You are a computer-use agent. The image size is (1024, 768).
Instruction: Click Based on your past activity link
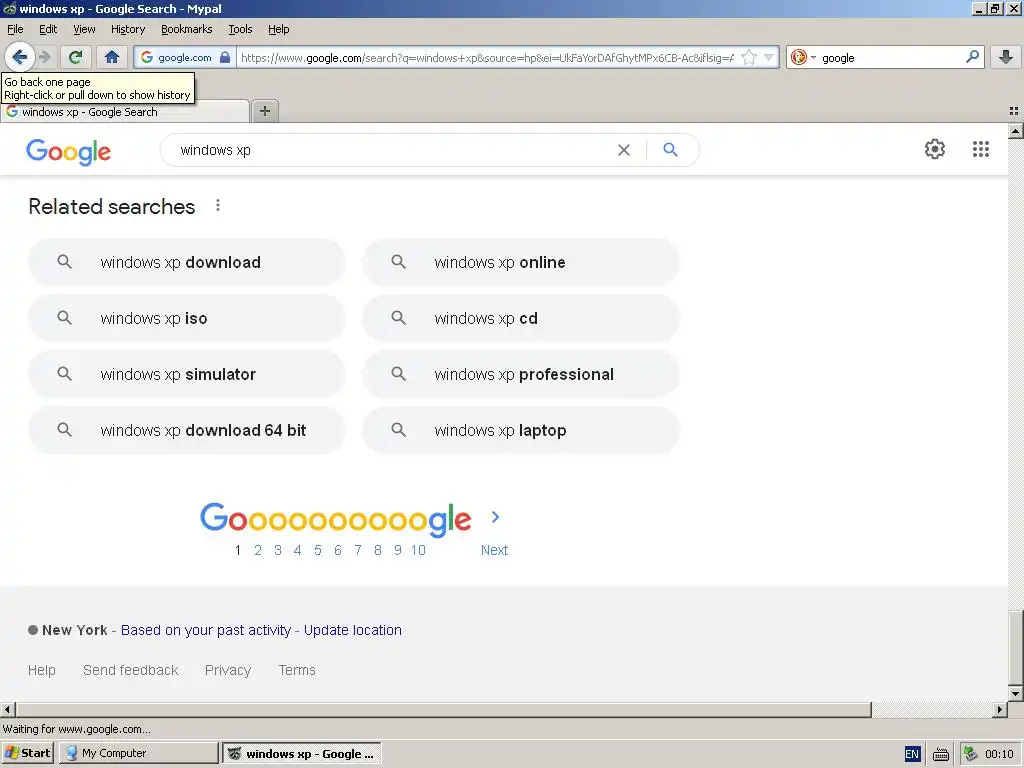coord(206,630)
